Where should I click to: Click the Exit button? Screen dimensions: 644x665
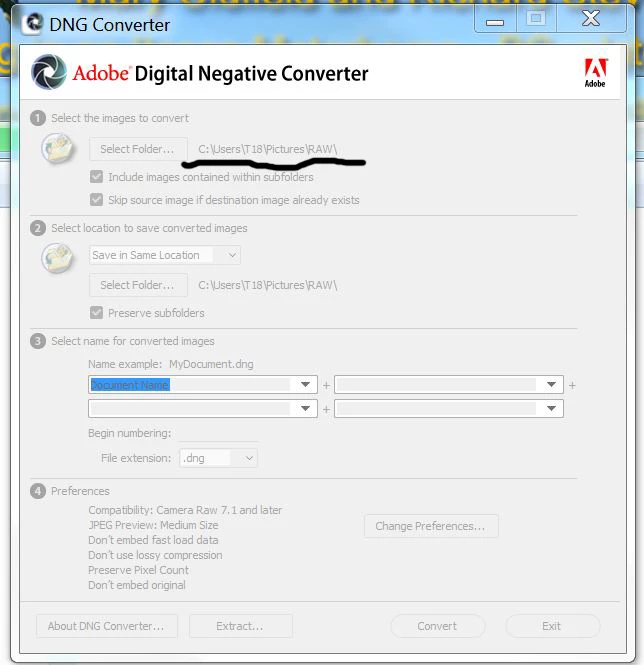coord(552,626)
